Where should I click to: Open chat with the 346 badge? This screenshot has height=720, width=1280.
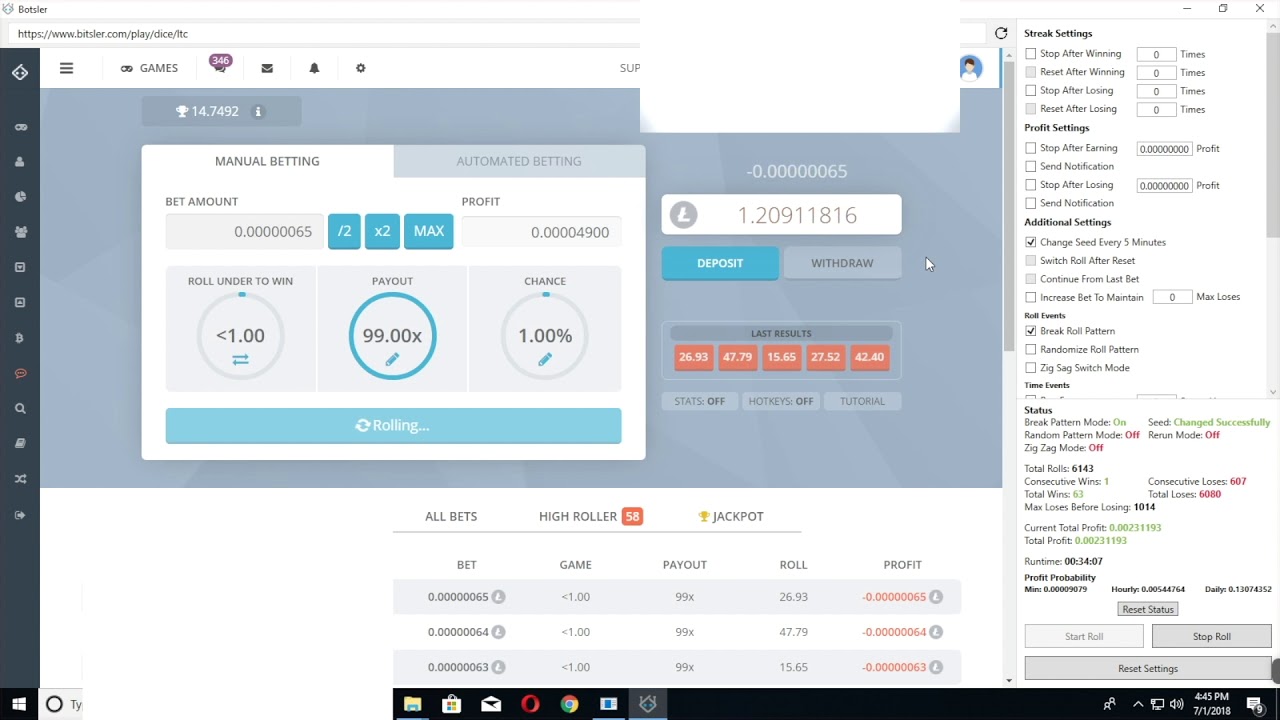click(x=220, y=67)
